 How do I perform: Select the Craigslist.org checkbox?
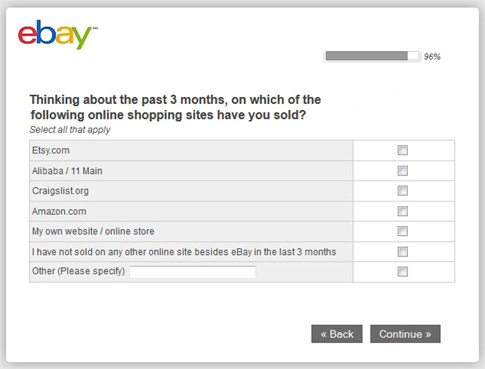[403, 191]
